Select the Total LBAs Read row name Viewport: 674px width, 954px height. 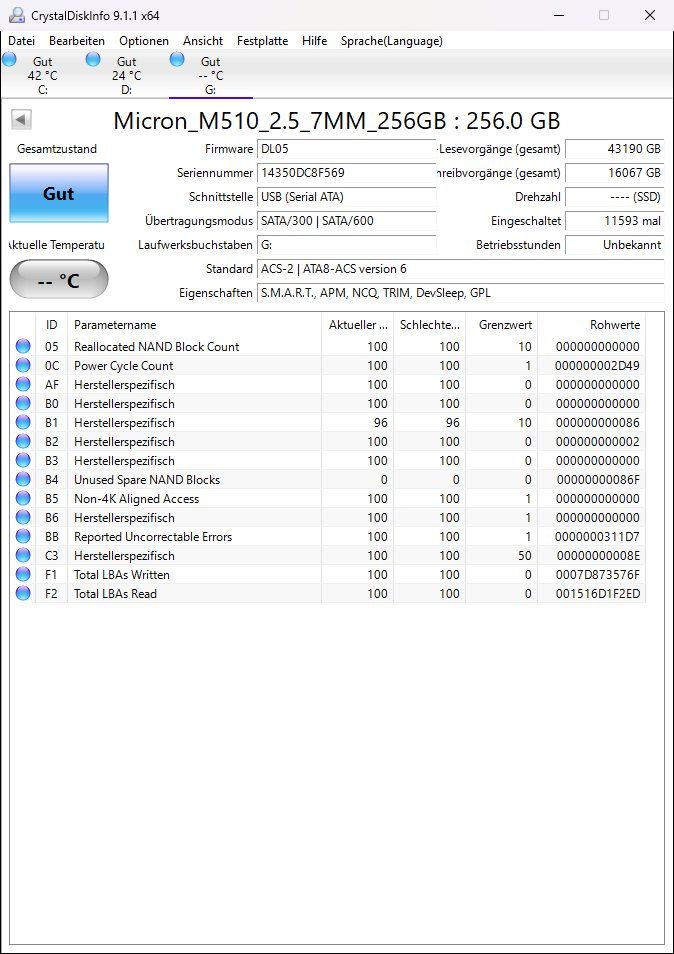(115, 594)
